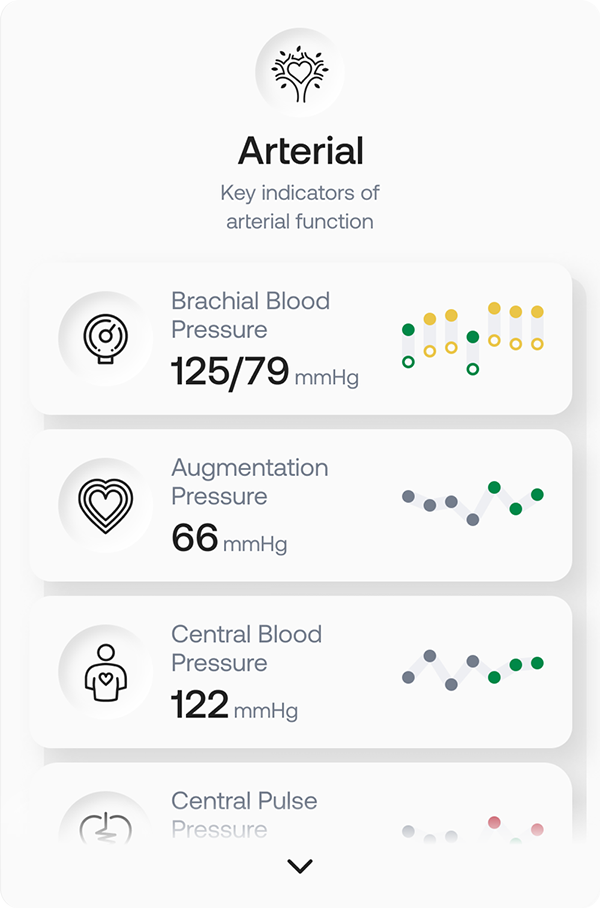Select the Central Blood Pressure label
This screenshot has height=908, width=600.
coord(246,648)
